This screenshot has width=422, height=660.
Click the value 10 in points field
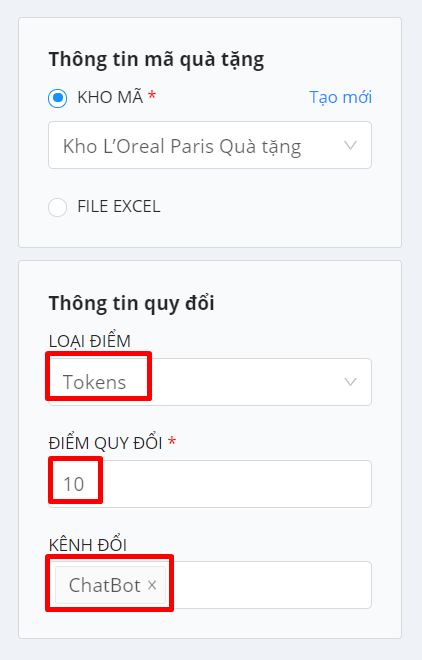(74, 484)
